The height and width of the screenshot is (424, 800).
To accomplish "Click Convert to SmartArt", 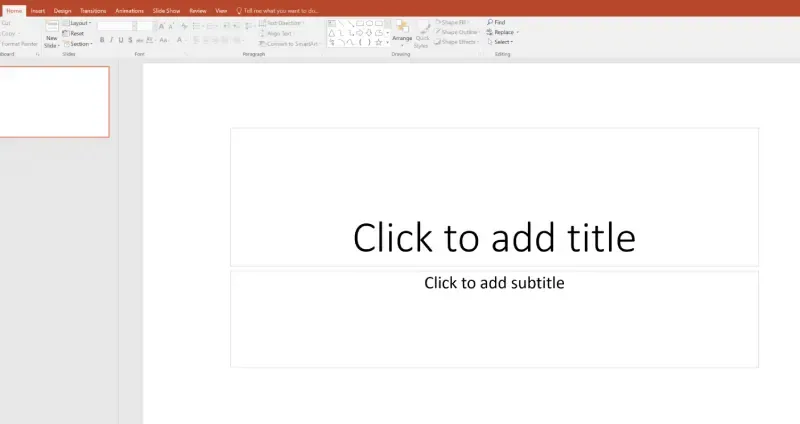I will click(289, 44).
